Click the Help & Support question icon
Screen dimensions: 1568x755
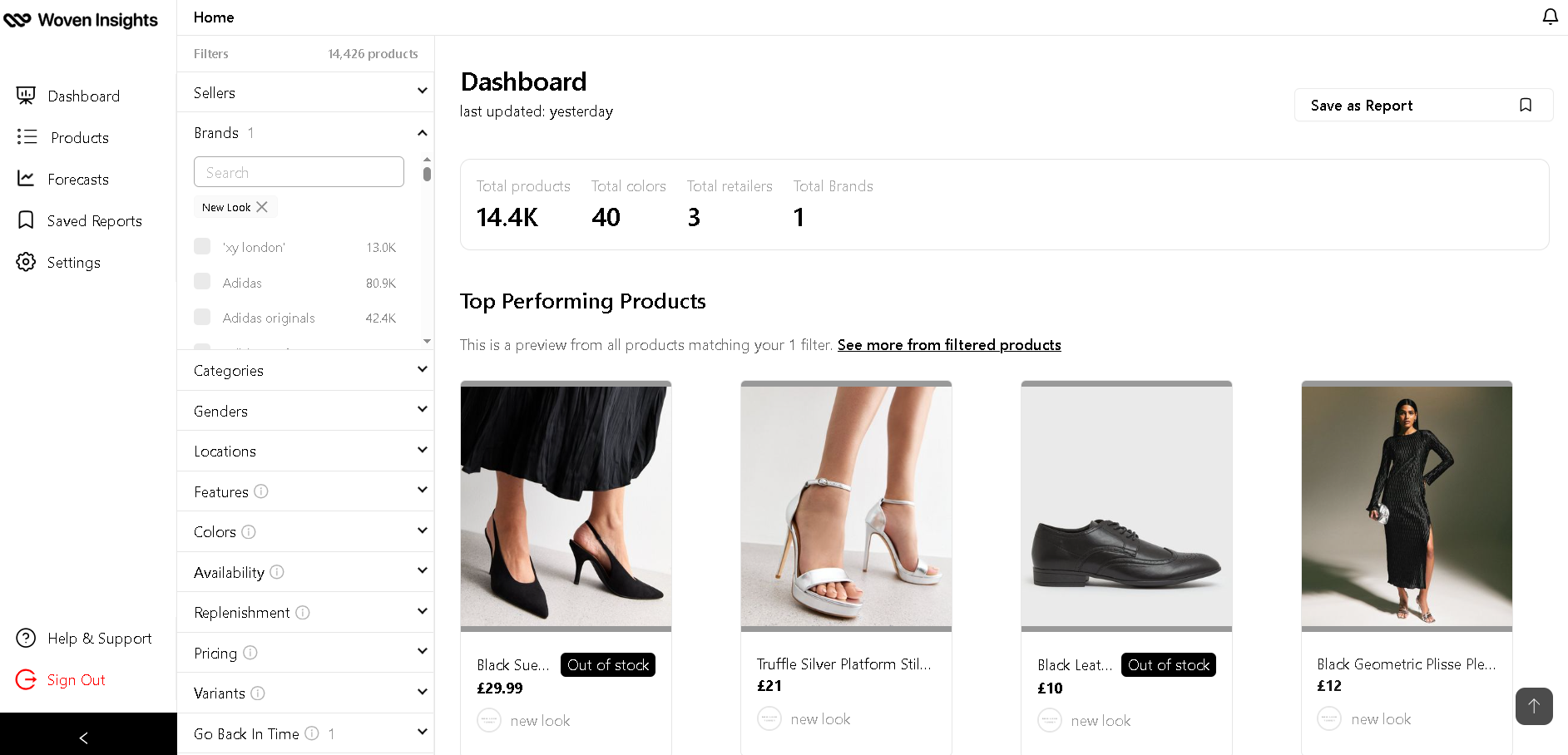click(26, 638)
